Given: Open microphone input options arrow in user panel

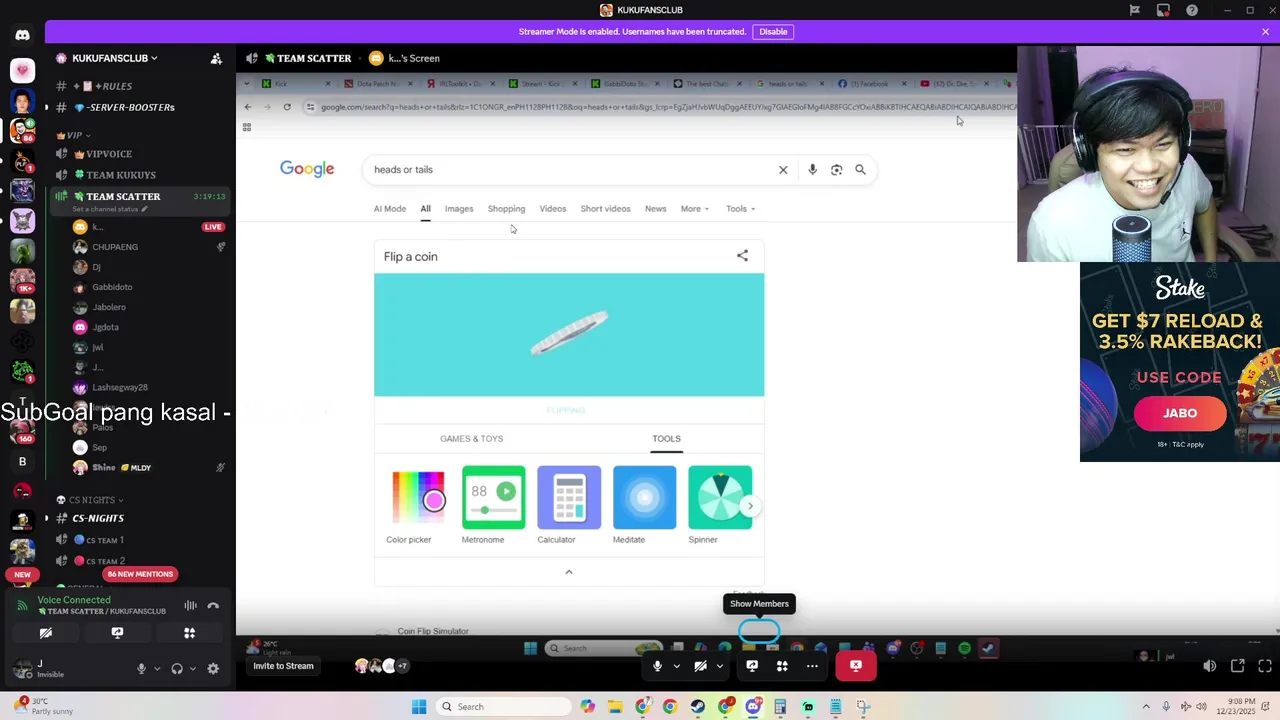Looking at the screenshot, I should pyautogui.click(x=157, y=668).
